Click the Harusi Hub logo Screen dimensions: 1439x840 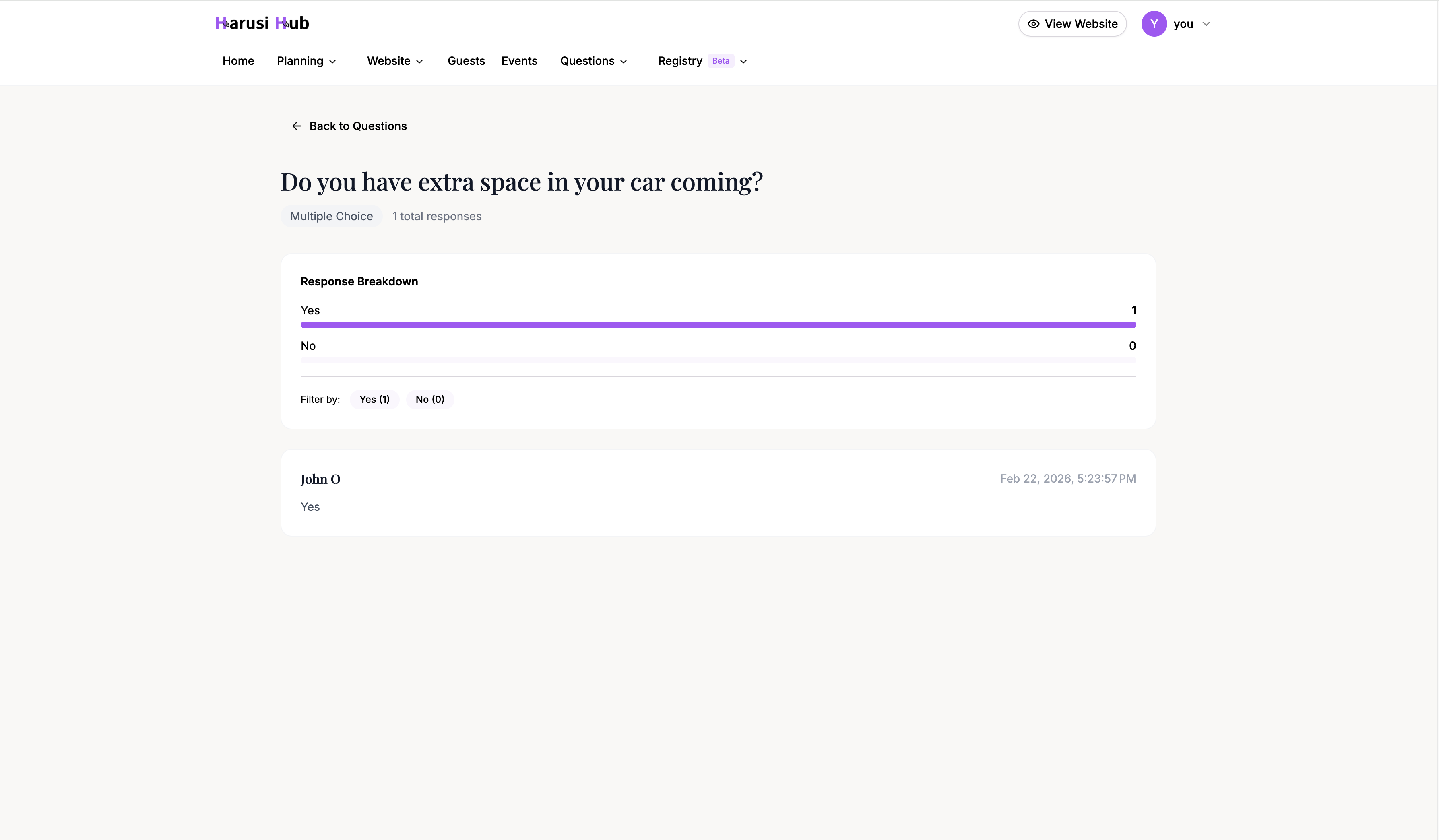(262, 23)
